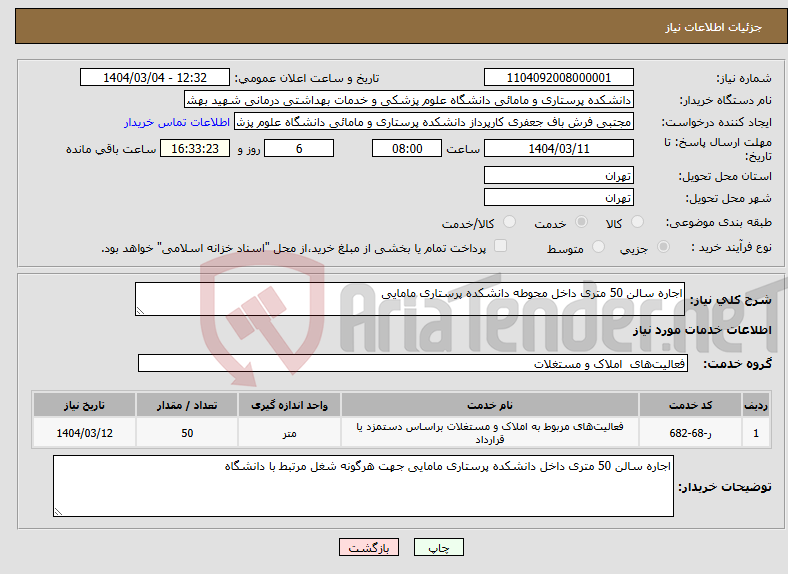This screenshot has width=788, height=574.
Task: Click the نام خدمت column header
Action: pos(490,405)
